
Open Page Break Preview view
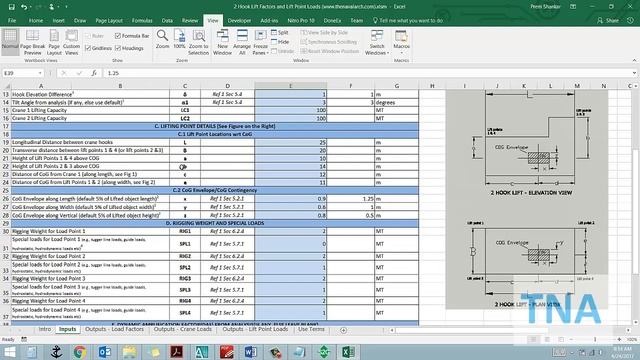(x=32, y=42)
